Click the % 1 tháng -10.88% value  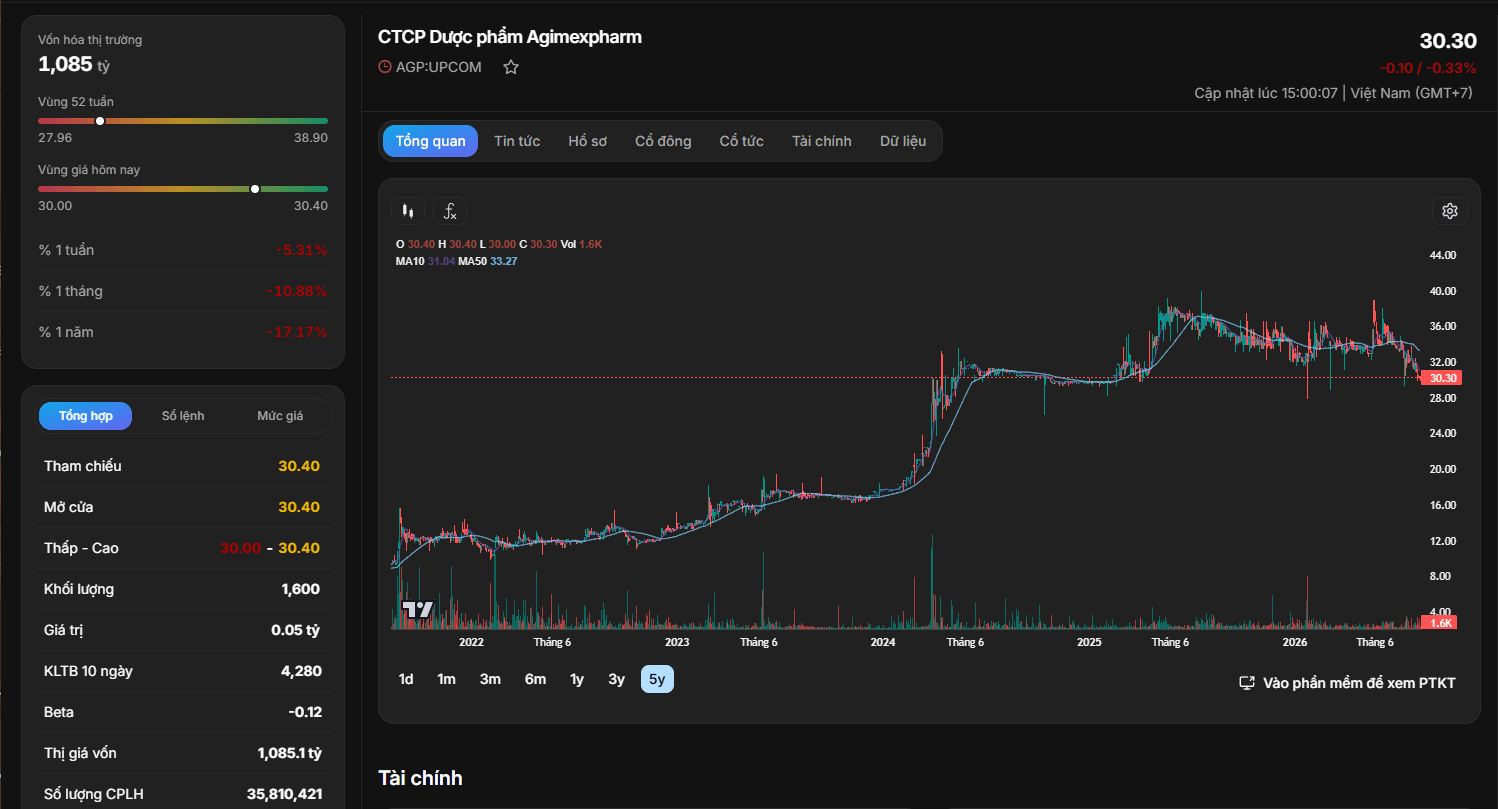tap(297, 291)
